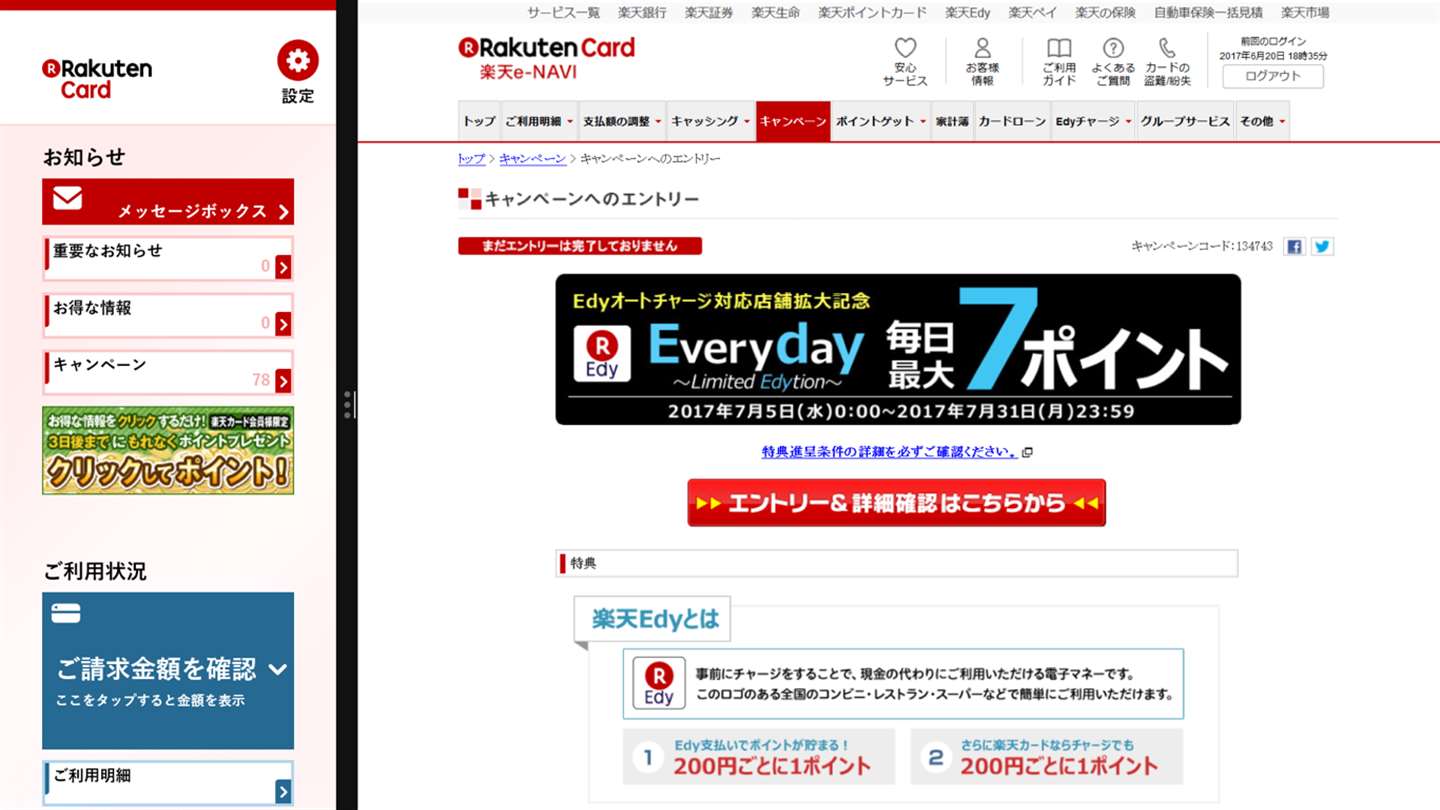Select the キャンペーン navigation tab

pos(793,121)
